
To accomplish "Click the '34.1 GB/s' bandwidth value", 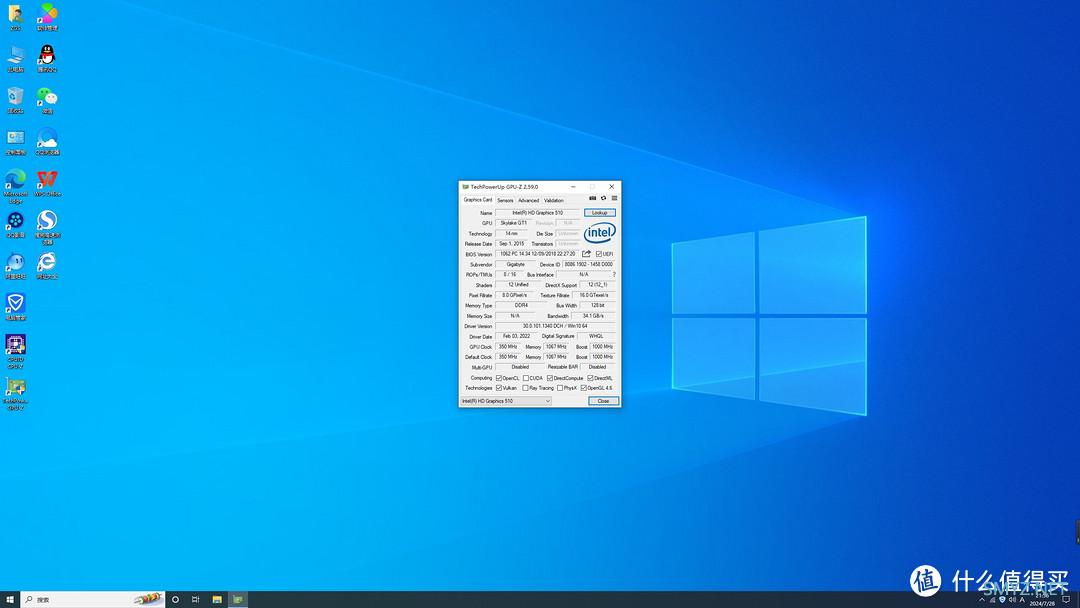I will click(593, 316).
